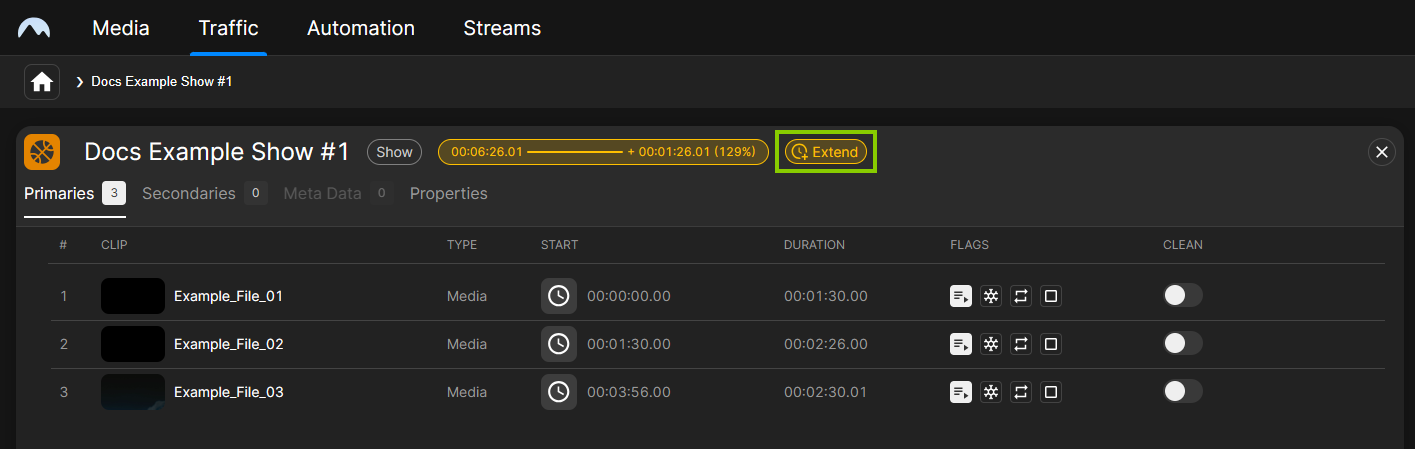Viewport: 1415px width, 449px height.
Task: Select the Example_File_01 clip thumbnail
Action: [133, 296]
